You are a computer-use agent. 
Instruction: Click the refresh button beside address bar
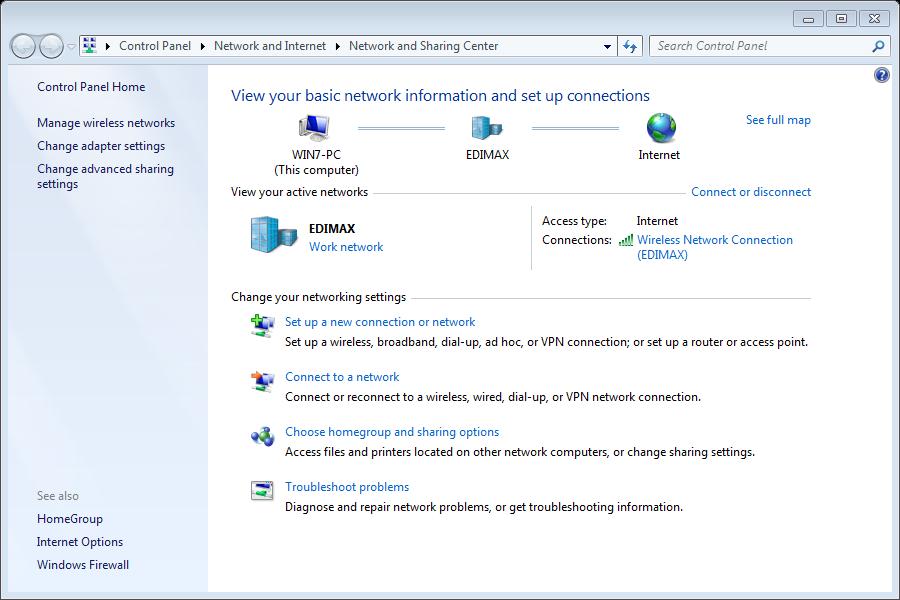tap(630, 46)
